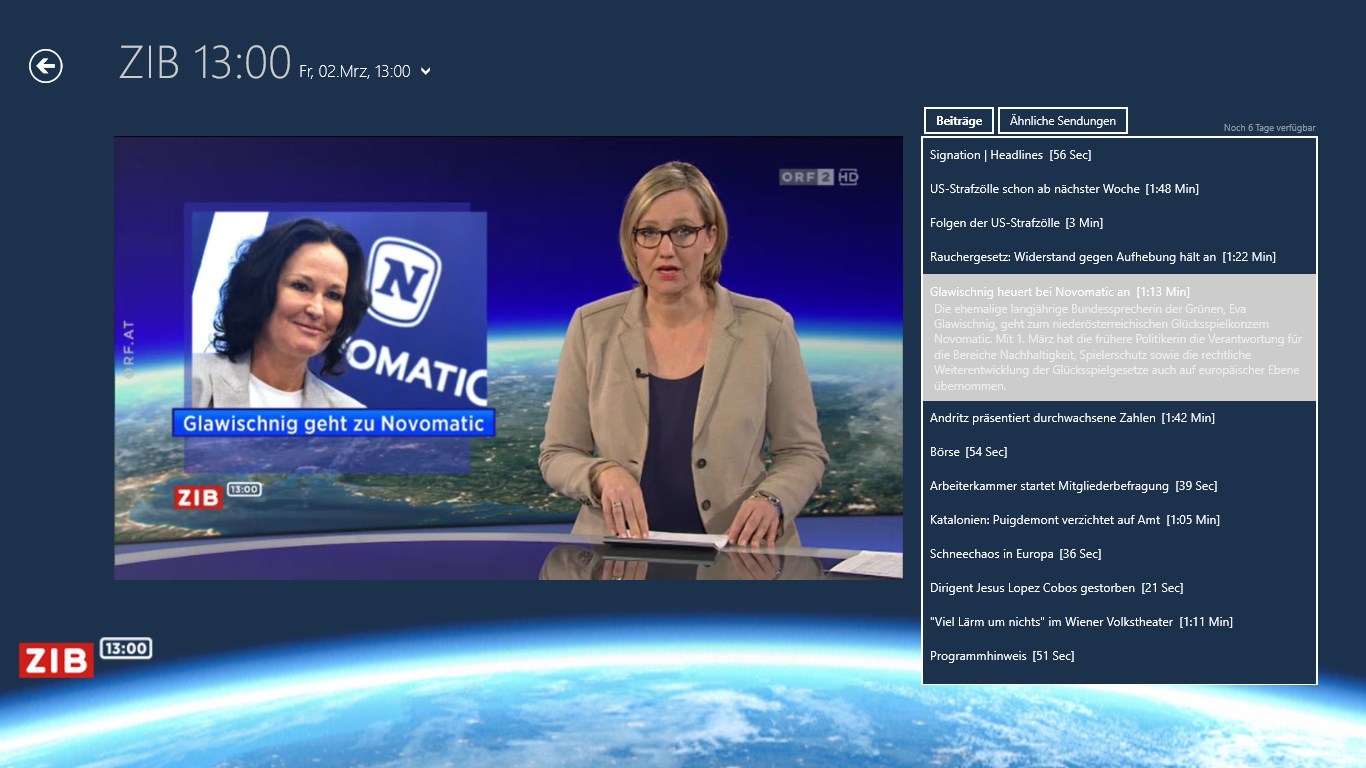Click the date text Fr, 02.Mrz, 13:00

[x=355, y=72]
